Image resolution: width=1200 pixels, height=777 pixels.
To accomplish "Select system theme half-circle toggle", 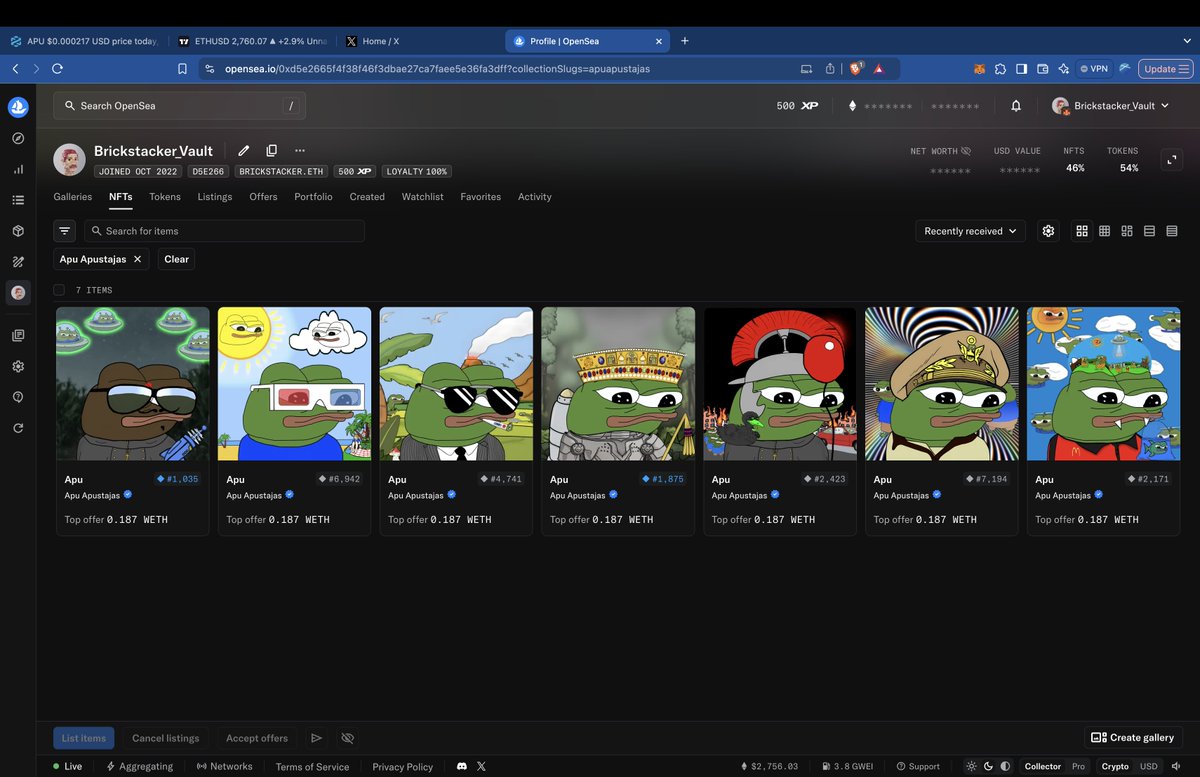I will pyautogui.click(x=1005, y=766).
